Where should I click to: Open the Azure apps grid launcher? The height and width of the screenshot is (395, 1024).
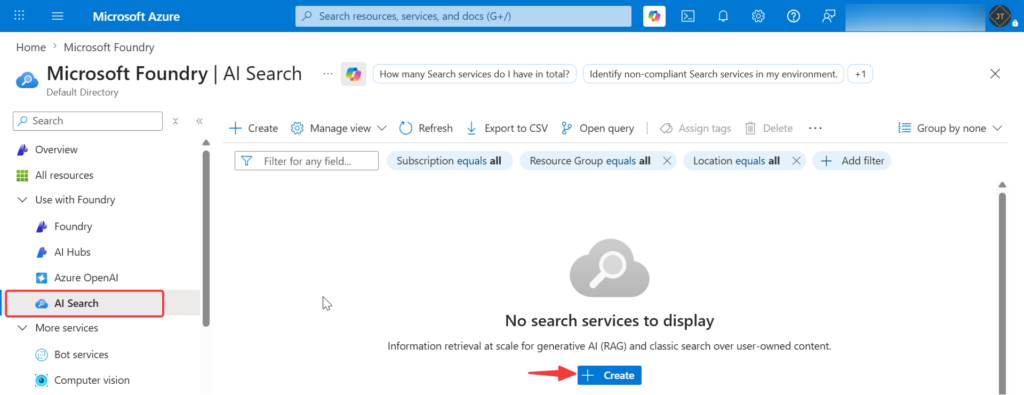coord(20,16)
